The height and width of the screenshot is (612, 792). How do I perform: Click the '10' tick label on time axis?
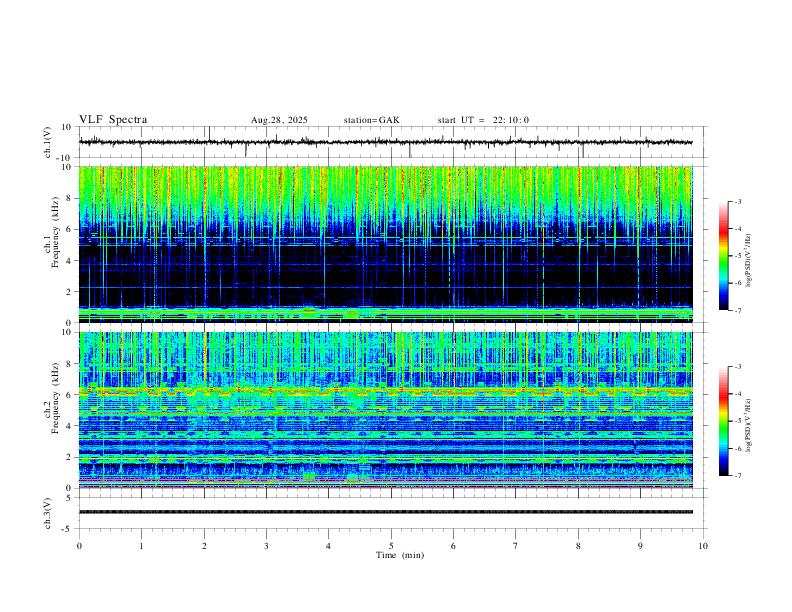tap(703, 546)
